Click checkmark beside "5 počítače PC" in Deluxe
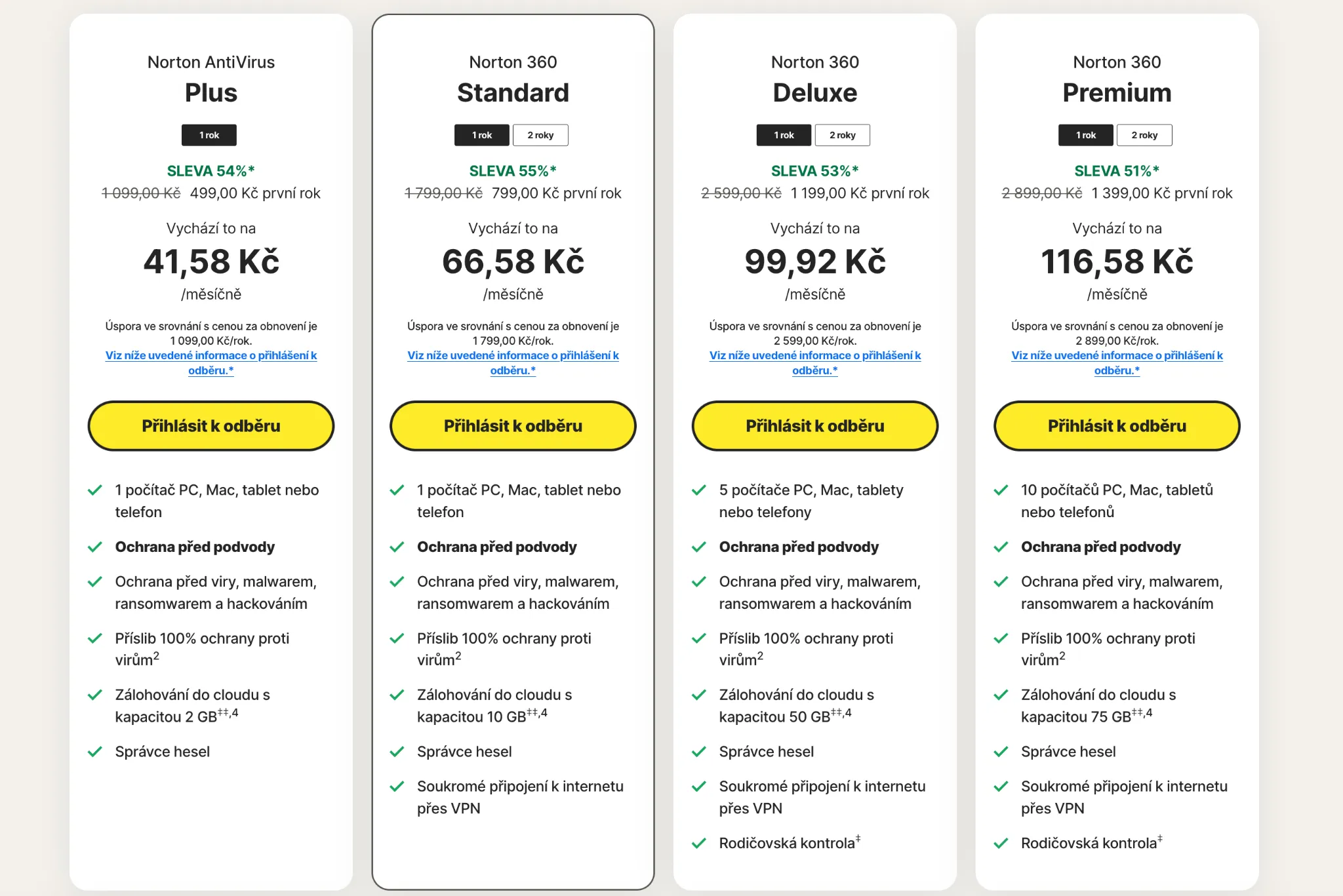 pos(699,490)
